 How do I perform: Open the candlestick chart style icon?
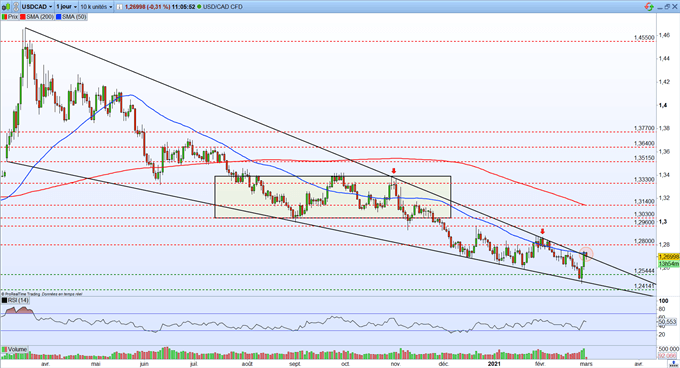coord(5,7)
